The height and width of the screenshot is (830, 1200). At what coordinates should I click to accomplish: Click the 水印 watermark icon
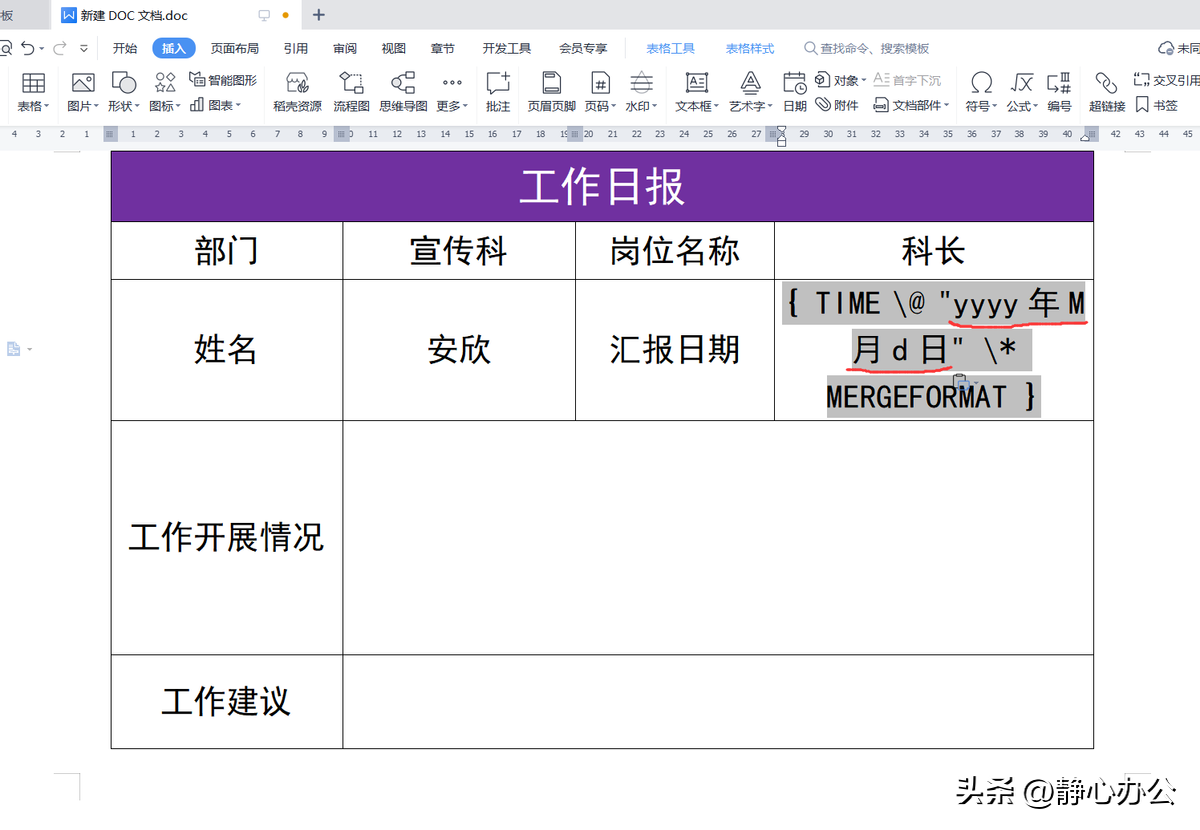point(640,83)
